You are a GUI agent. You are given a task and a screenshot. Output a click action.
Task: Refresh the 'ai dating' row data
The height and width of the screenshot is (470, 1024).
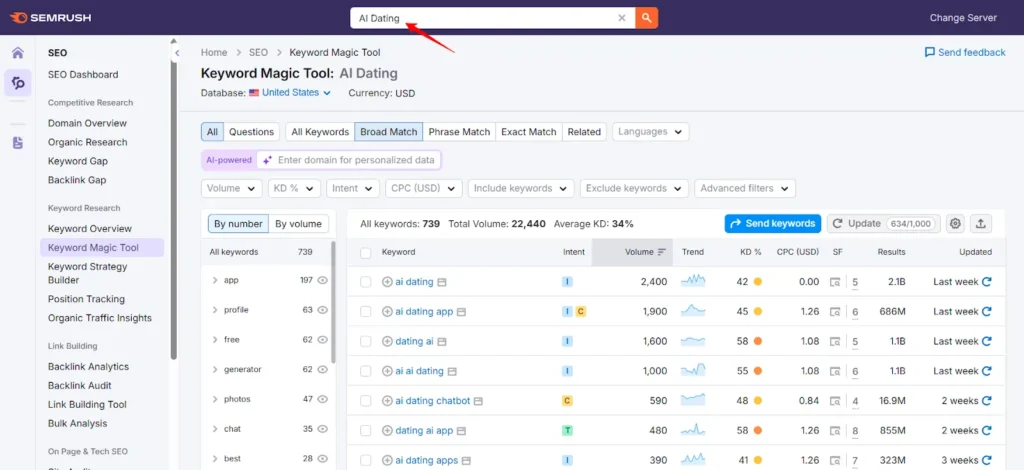tap(987, 282)
